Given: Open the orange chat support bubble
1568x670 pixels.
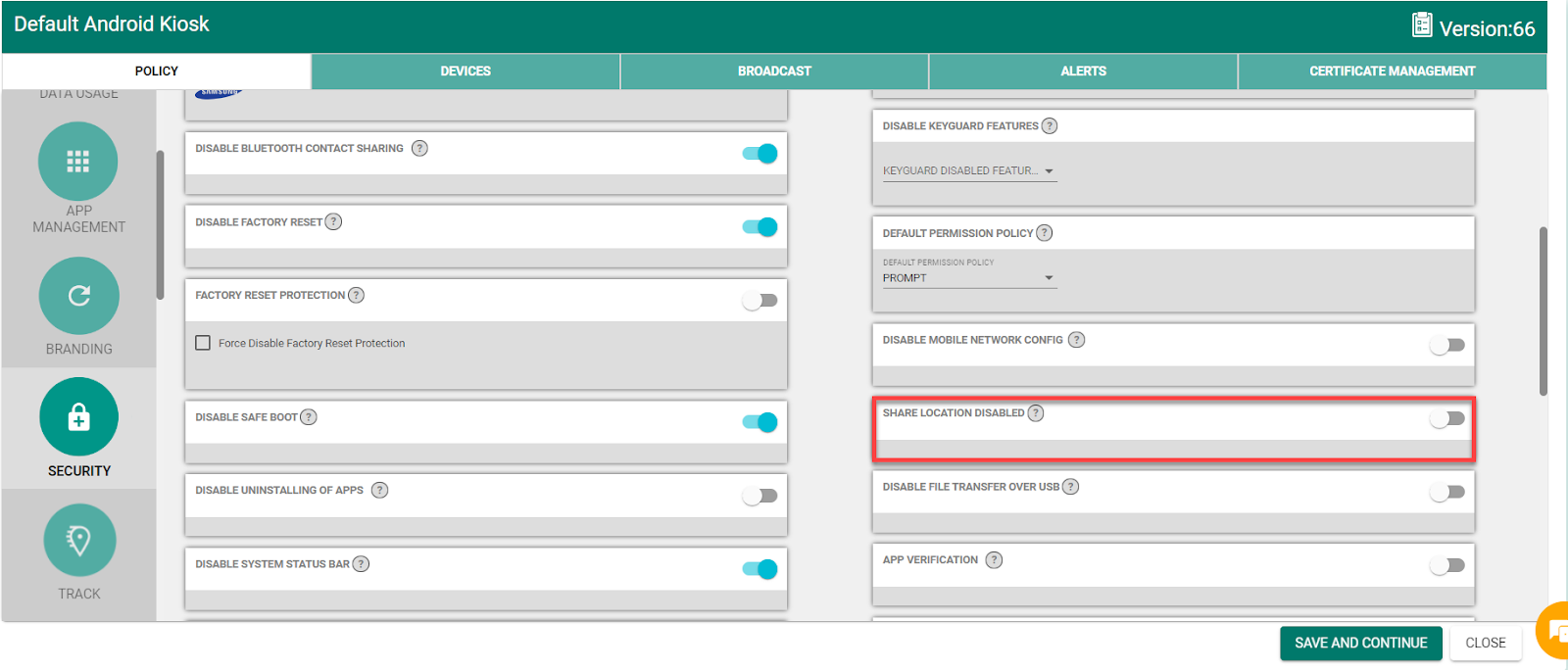Looking at the screenshot, I should (1553, 631).
